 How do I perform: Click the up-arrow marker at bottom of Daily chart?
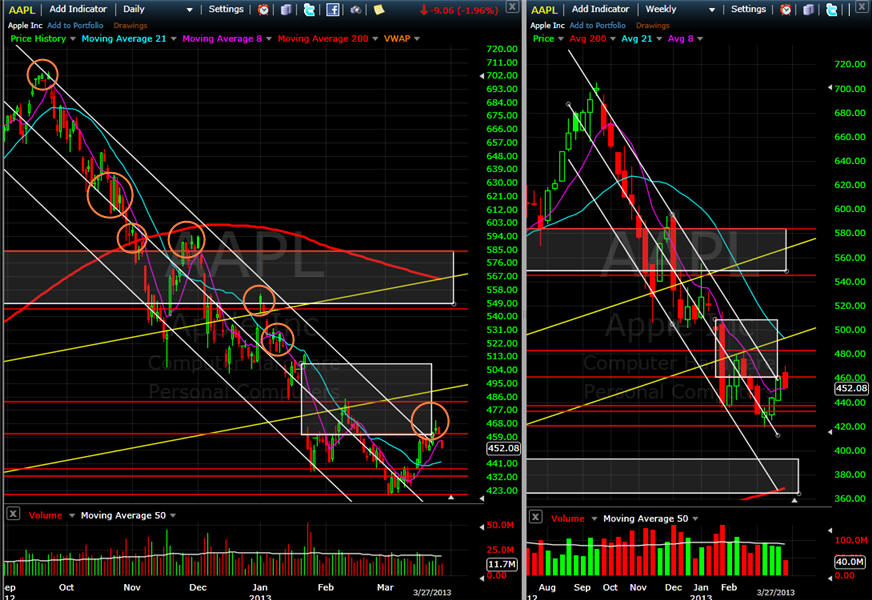(x=451, y=497)
